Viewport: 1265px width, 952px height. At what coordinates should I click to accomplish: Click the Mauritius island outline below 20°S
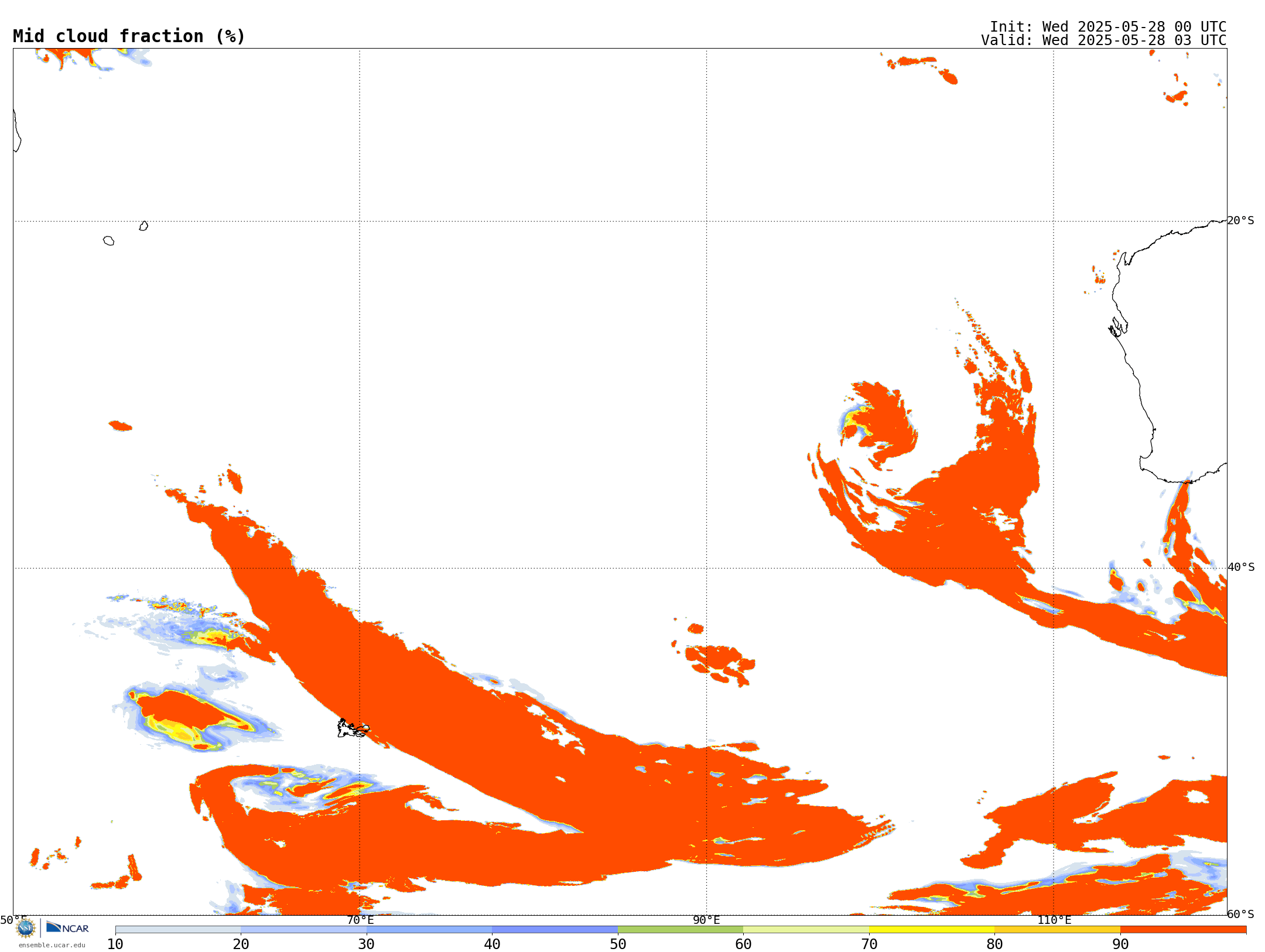click(143, 226)
